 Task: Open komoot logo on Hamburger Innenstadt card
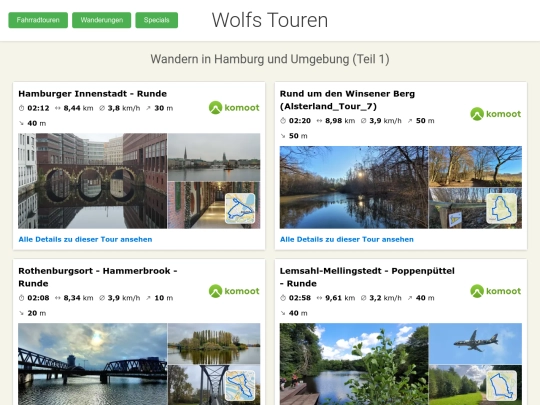pos(234,107)
